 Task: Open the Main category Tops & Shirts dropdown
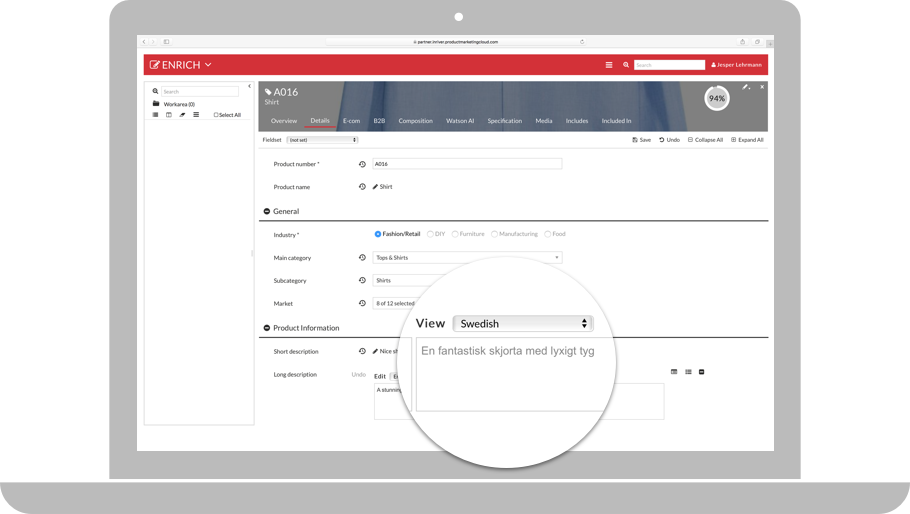point(467,258)
